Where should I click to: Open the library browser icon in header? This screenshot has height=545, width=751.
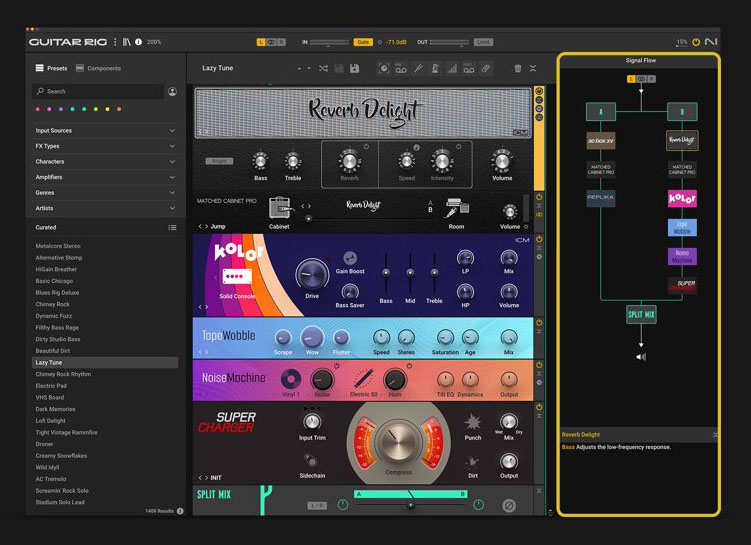click(126, 42)
